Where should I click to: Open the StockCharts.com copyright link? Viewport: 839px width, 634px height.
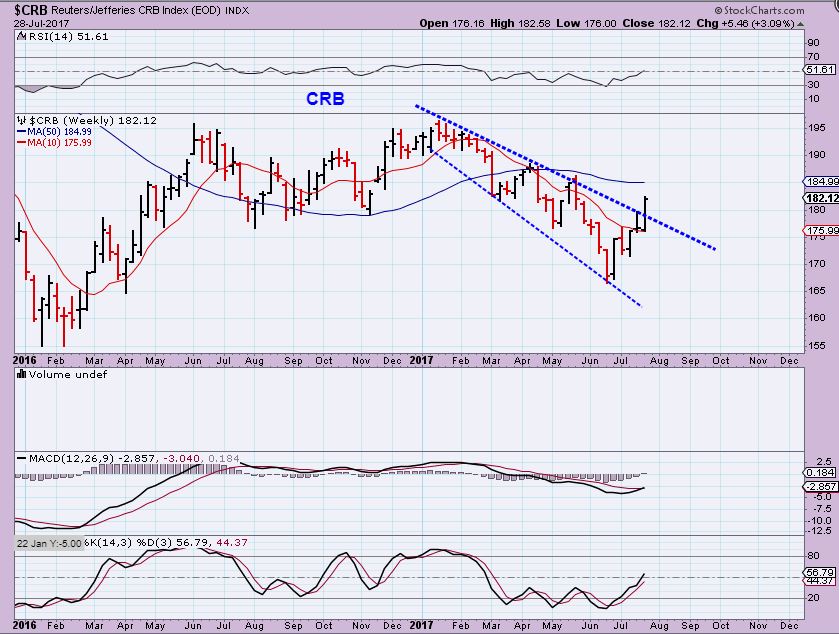click(x=759, y=10)
